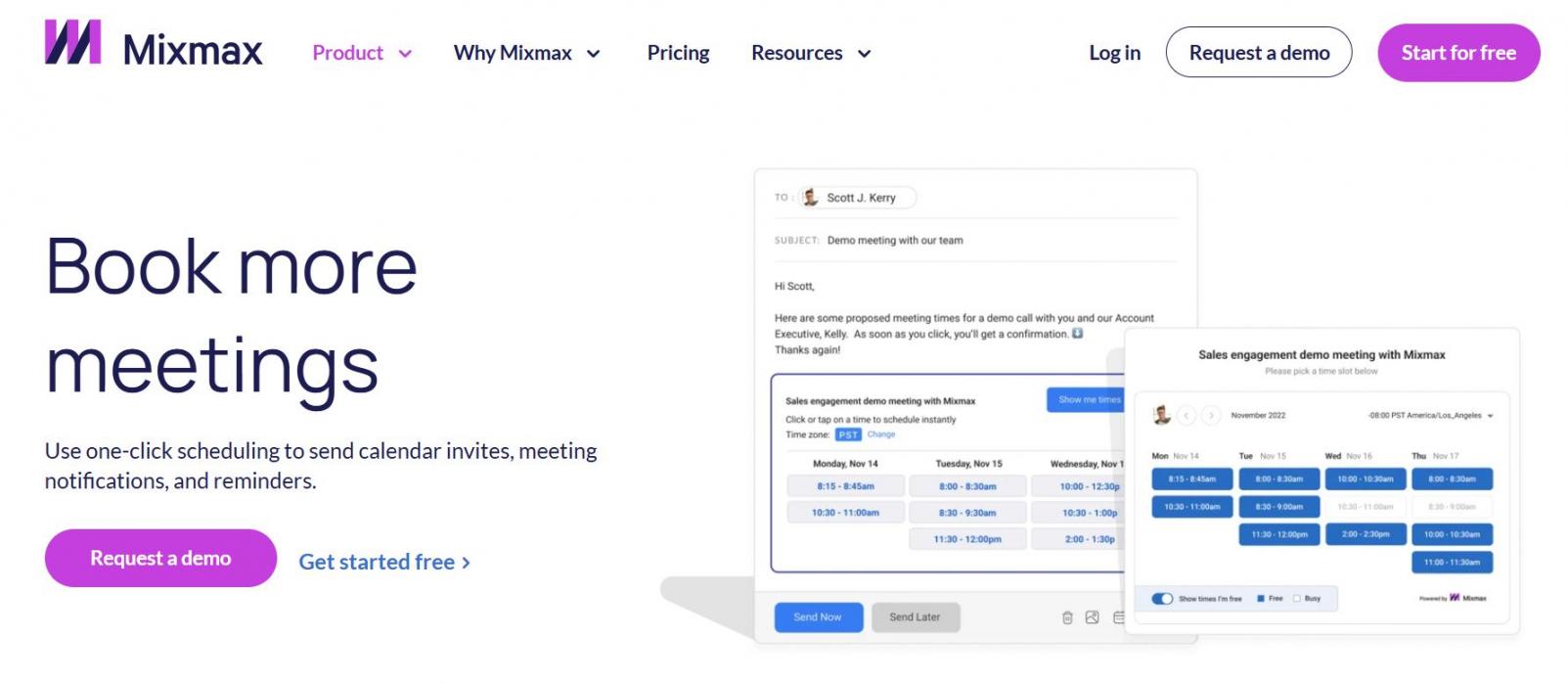Select the 10:30 - 11:00am slot in the email card
This screenshot has height=684, width=1568.
point(845,513)
